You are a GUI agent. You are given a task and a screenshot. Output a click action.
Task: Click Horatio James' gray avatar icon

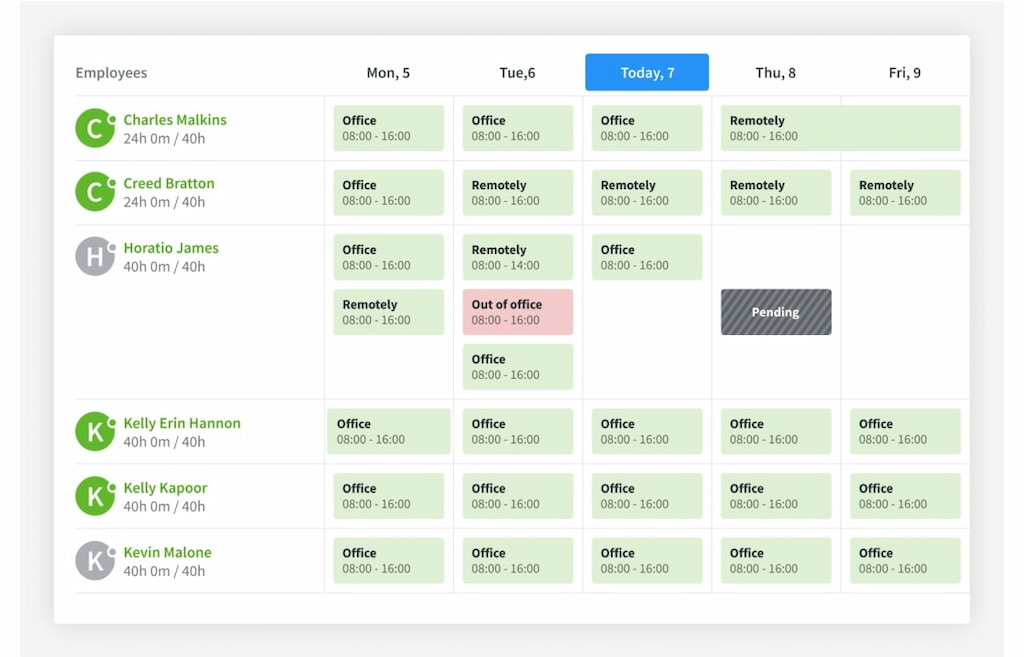click(95, 257)
